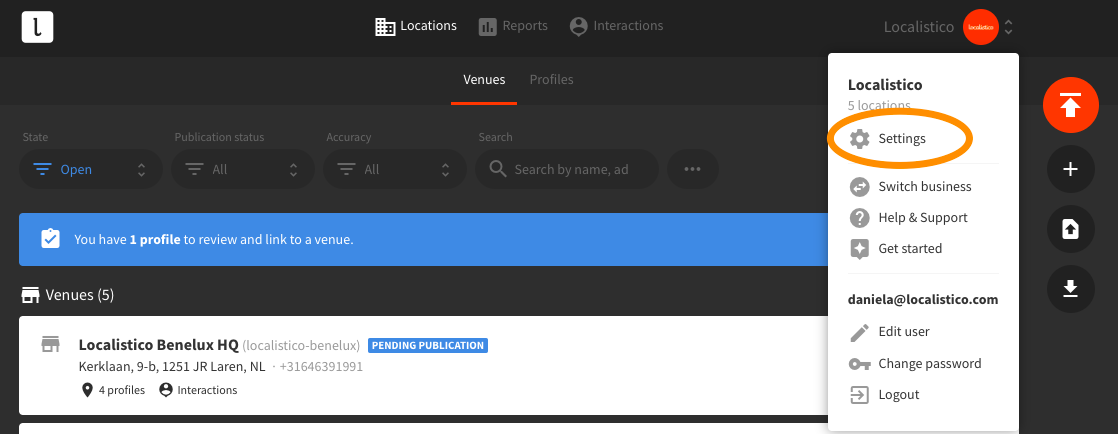Open Interactions link on Benelux HQ venue
Viewport: 1118px width, 434px height.
[x=198, y=390]
